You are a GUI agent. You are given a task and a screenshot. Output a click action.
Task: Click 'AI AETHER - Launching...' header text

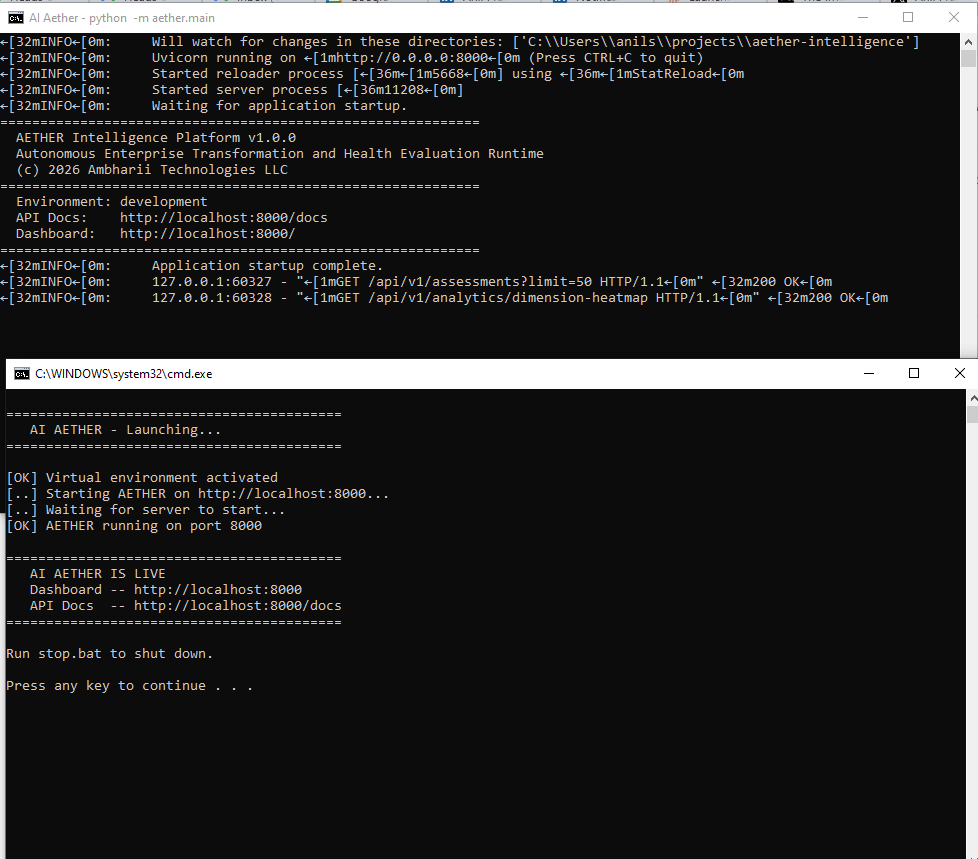(125, 430)
